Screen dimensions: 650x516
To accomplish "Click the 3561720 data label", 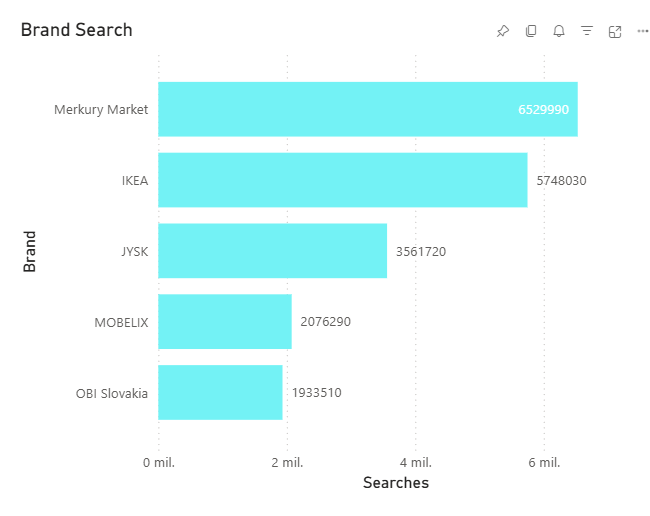I will 421,252.
